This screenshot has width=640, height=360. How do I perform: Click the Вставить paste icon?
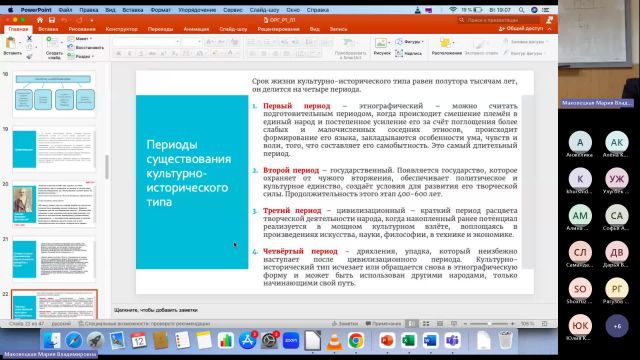click(x=11, y=42)
